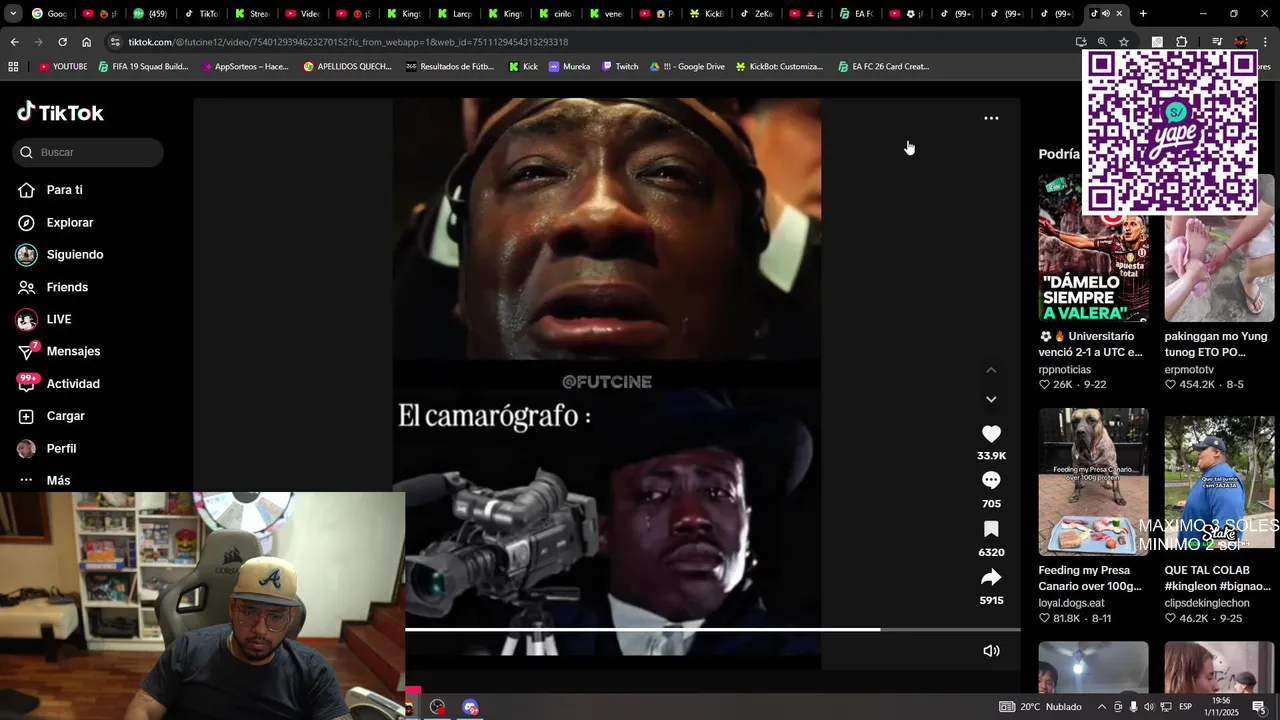The height and width of the screenshot is (720, 1280).
Task: Open the EA FC 26 Card Creat bookmark
Action: (x=884, y=67)
